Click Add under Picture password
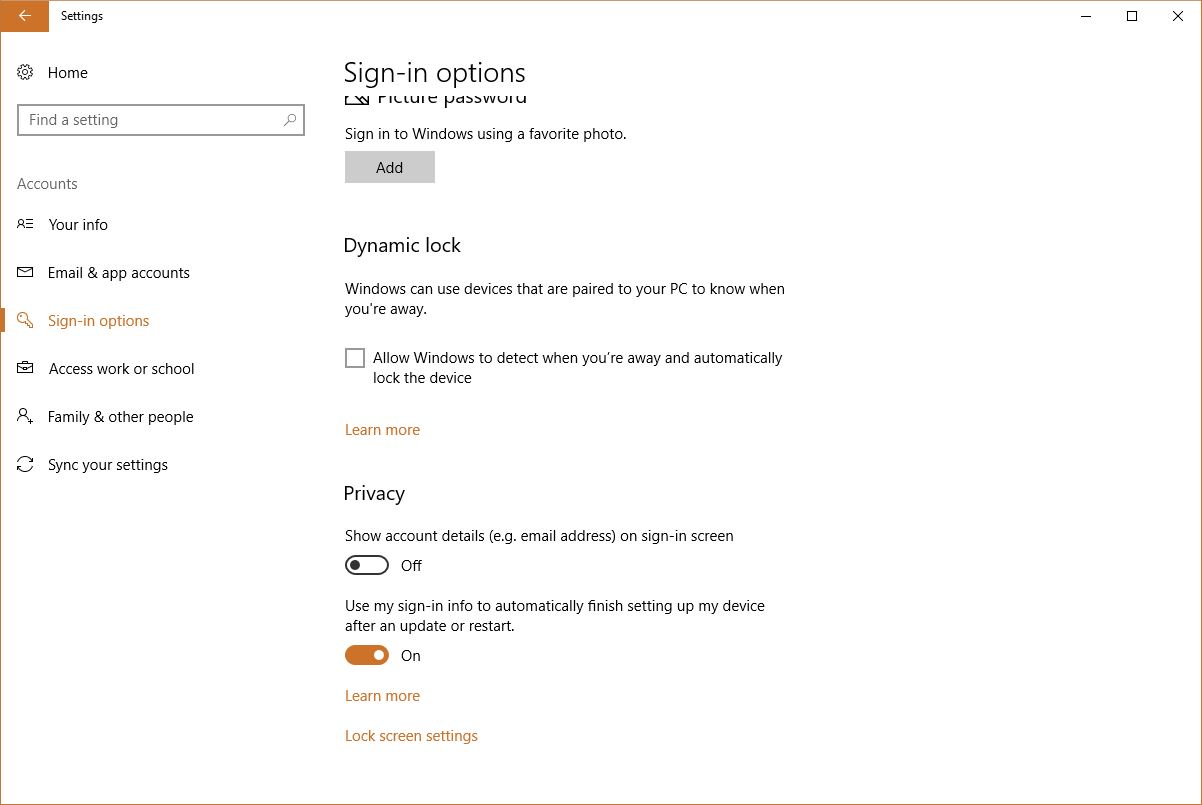This screenshot has height=805, width=1202. pyautogui.click(x=389, y=167)
